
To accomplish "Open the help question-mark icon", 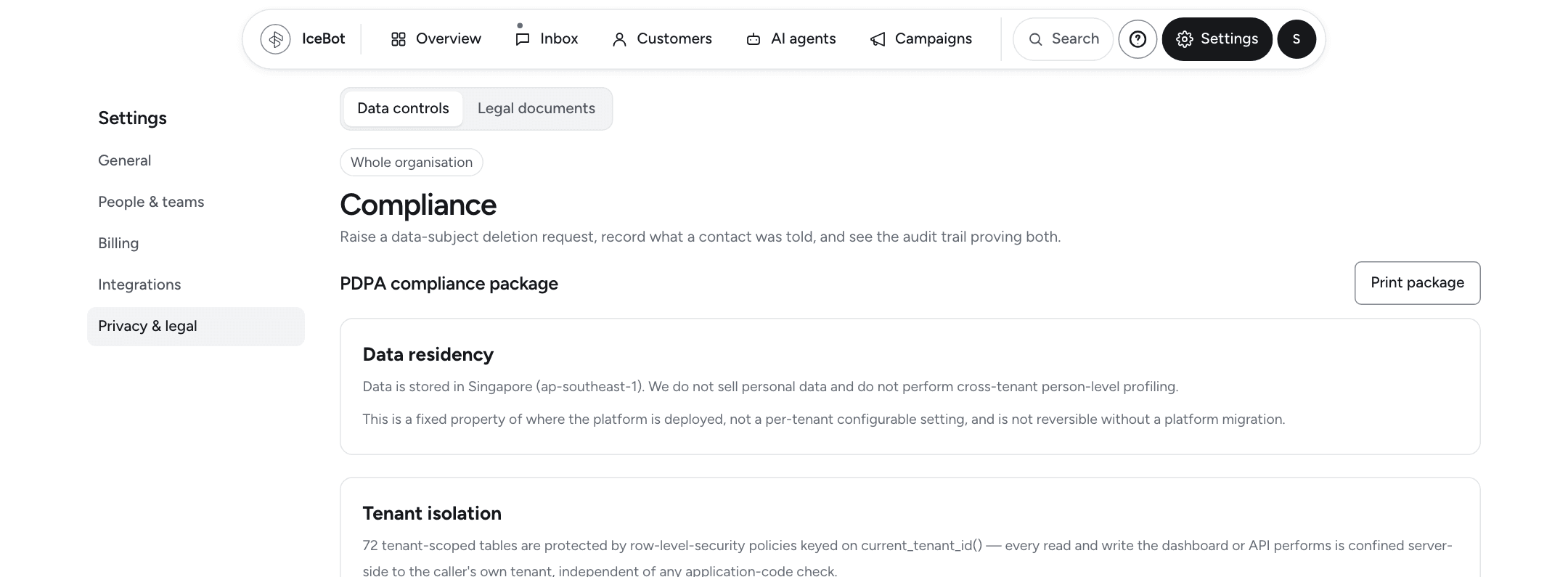I will tap(1138, 39).
